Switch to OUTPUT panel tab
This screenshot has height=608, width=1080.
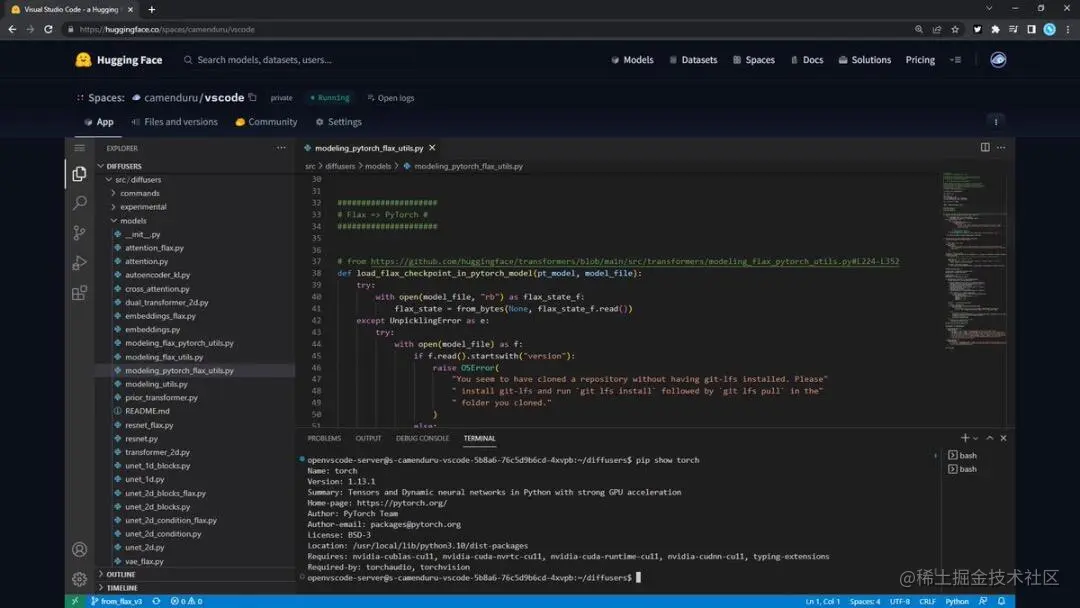click(x=368, y=439)
